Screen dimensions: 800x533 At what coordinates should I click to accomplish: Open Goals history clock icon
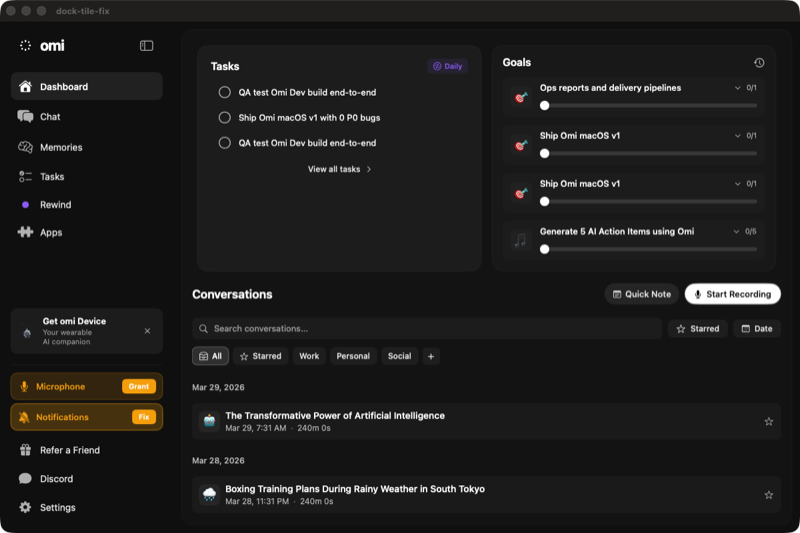pyautogui.click(x=759, y=63)
